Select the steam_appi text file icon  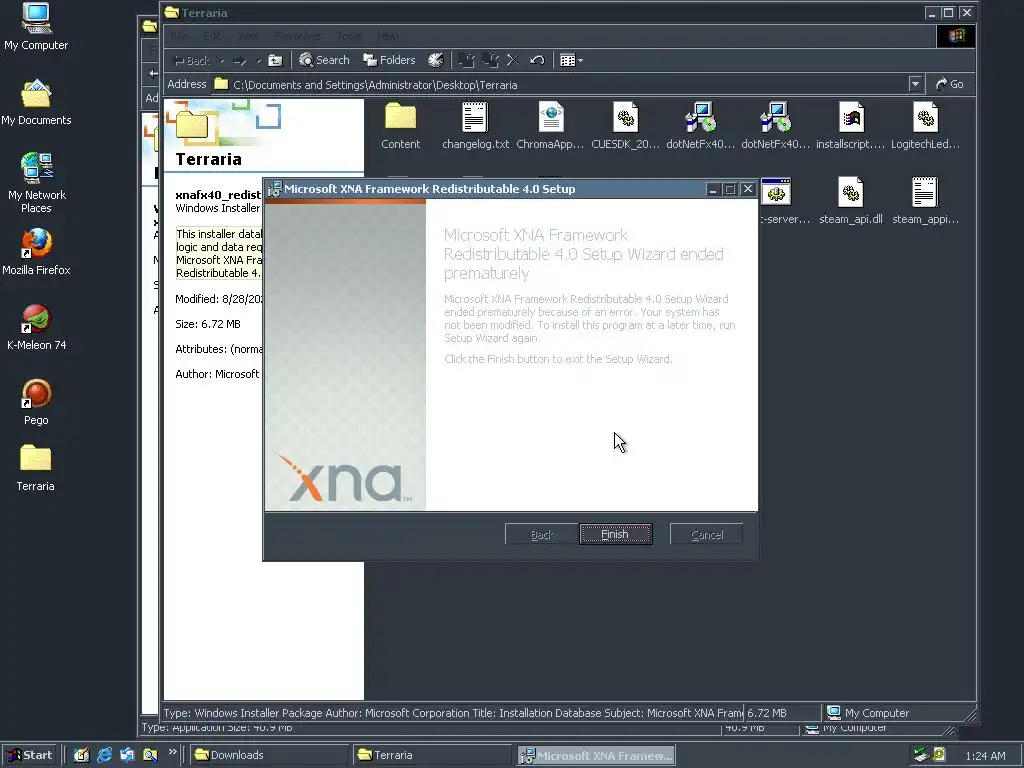[925, 201]
